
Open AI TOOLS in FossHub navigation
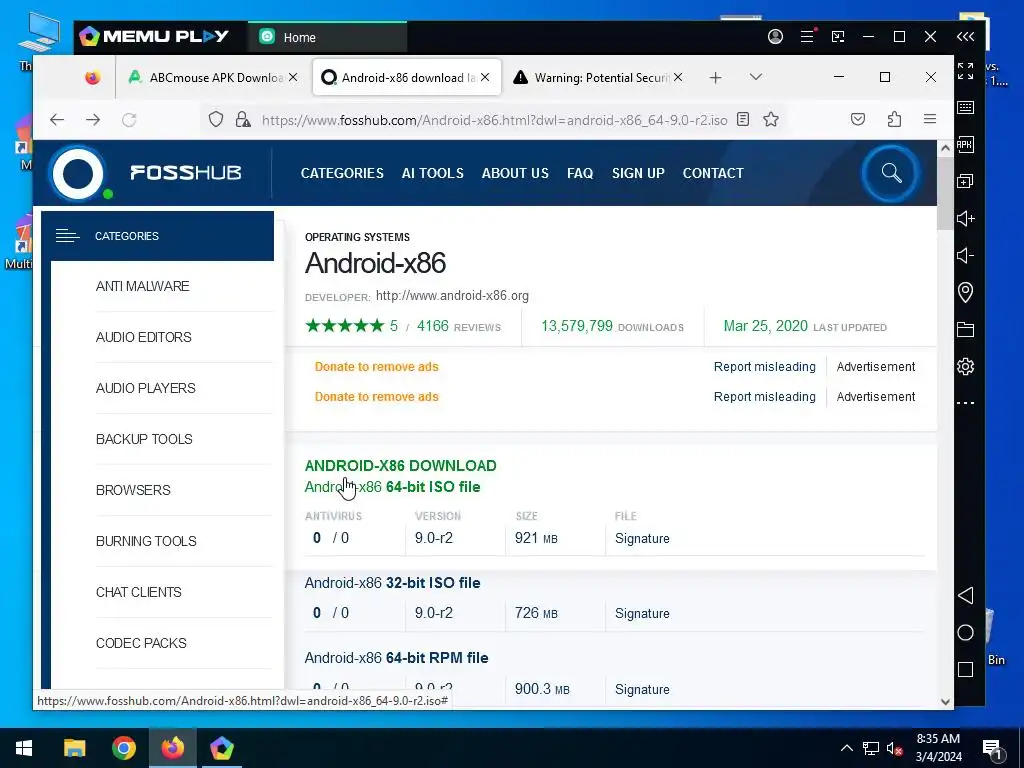point(432,173)
